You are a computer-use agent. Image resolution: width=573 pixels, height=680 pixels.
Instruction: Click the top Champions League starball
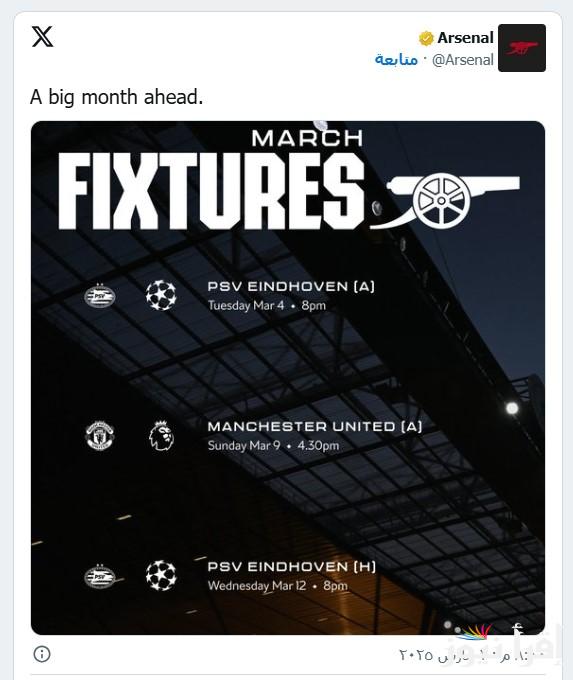point(161,295)
